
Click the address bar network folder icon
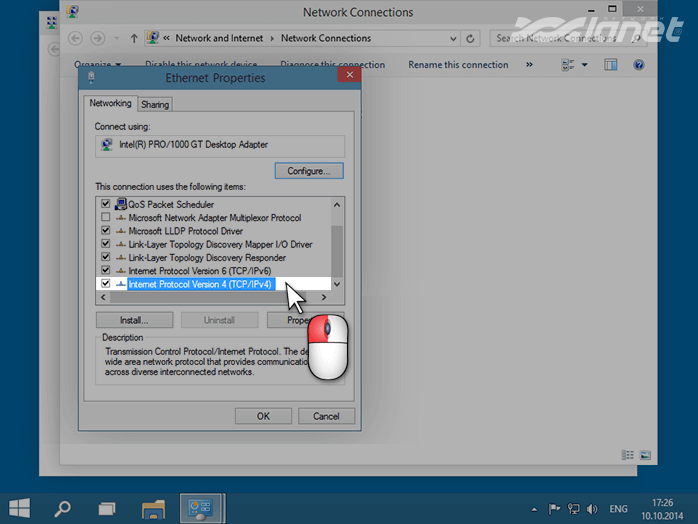[153, 38]
